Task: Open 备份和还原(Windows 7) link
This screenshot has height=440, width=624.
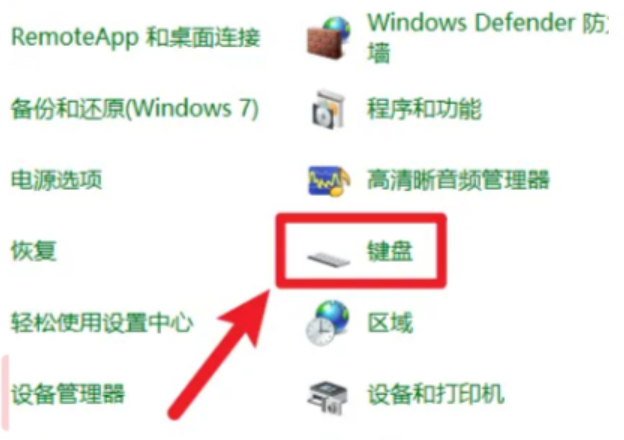Action: [135, 109]
